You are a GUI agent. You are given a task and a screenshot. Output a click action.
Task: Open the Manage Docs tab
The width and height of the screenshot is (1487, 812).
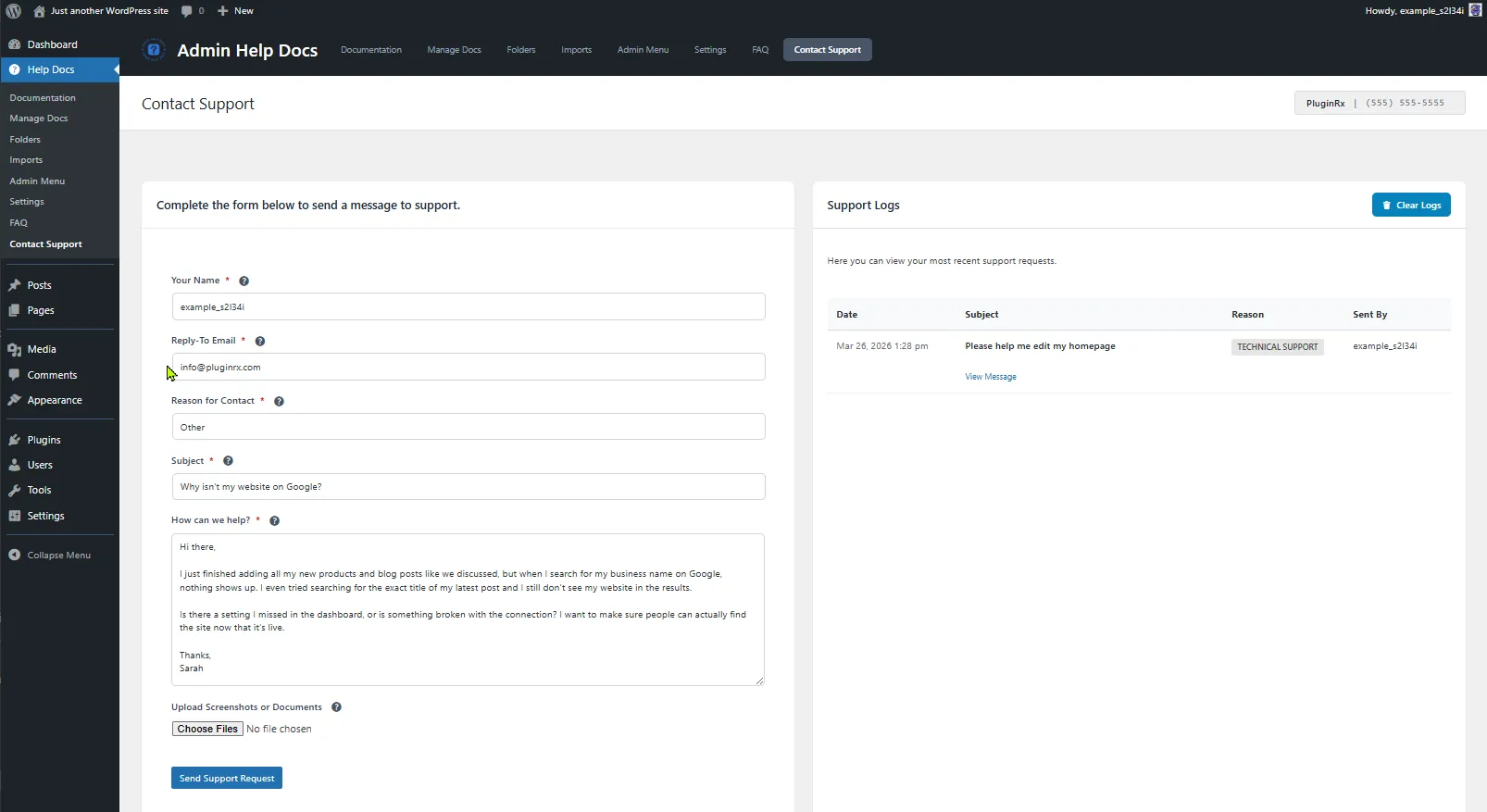(x=454, y=50)
